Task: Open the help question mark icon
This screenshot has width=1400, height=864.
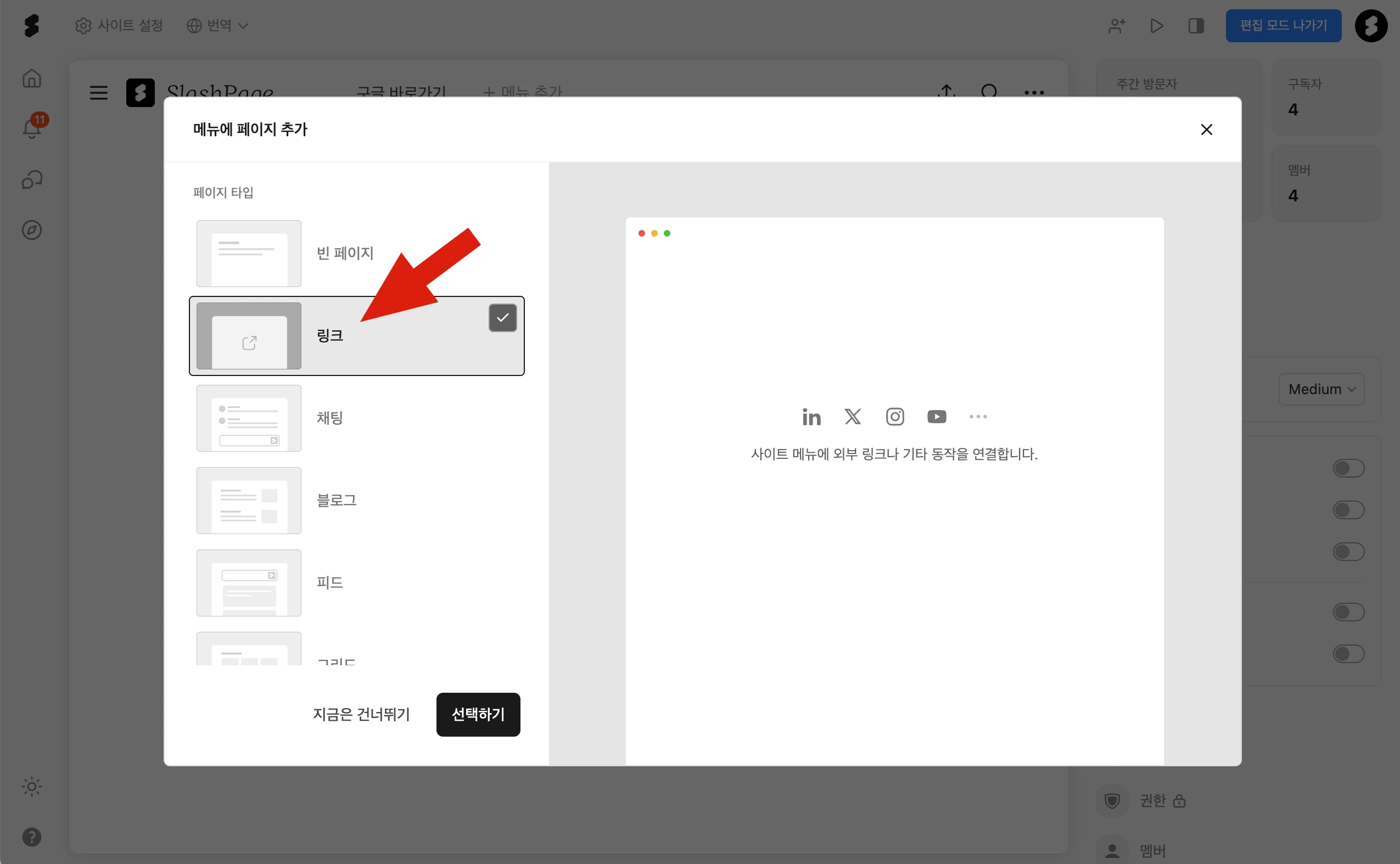Action: [x=31, y=837]
